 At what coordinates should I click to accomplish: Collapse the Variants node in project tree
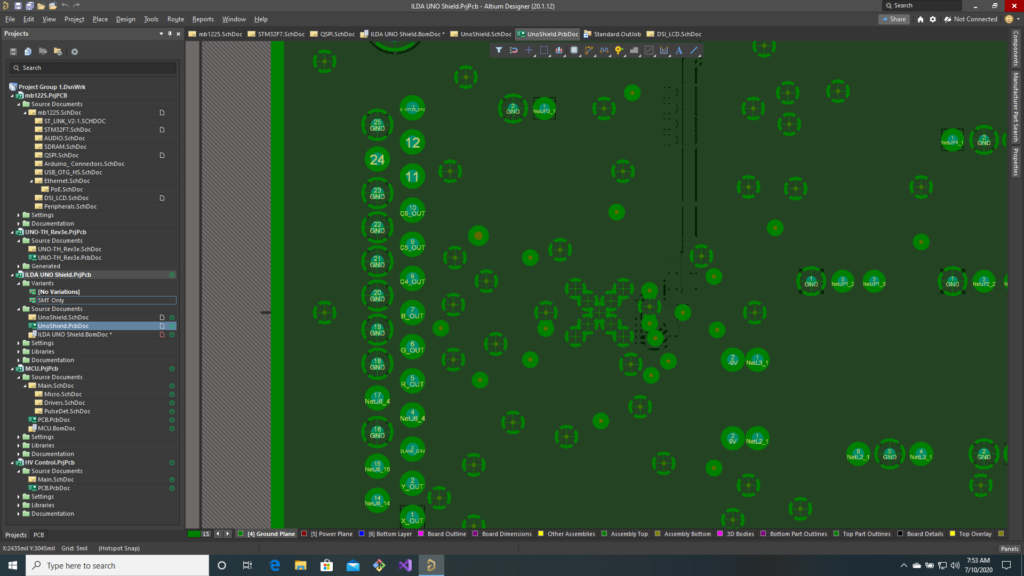click(20, 283)
